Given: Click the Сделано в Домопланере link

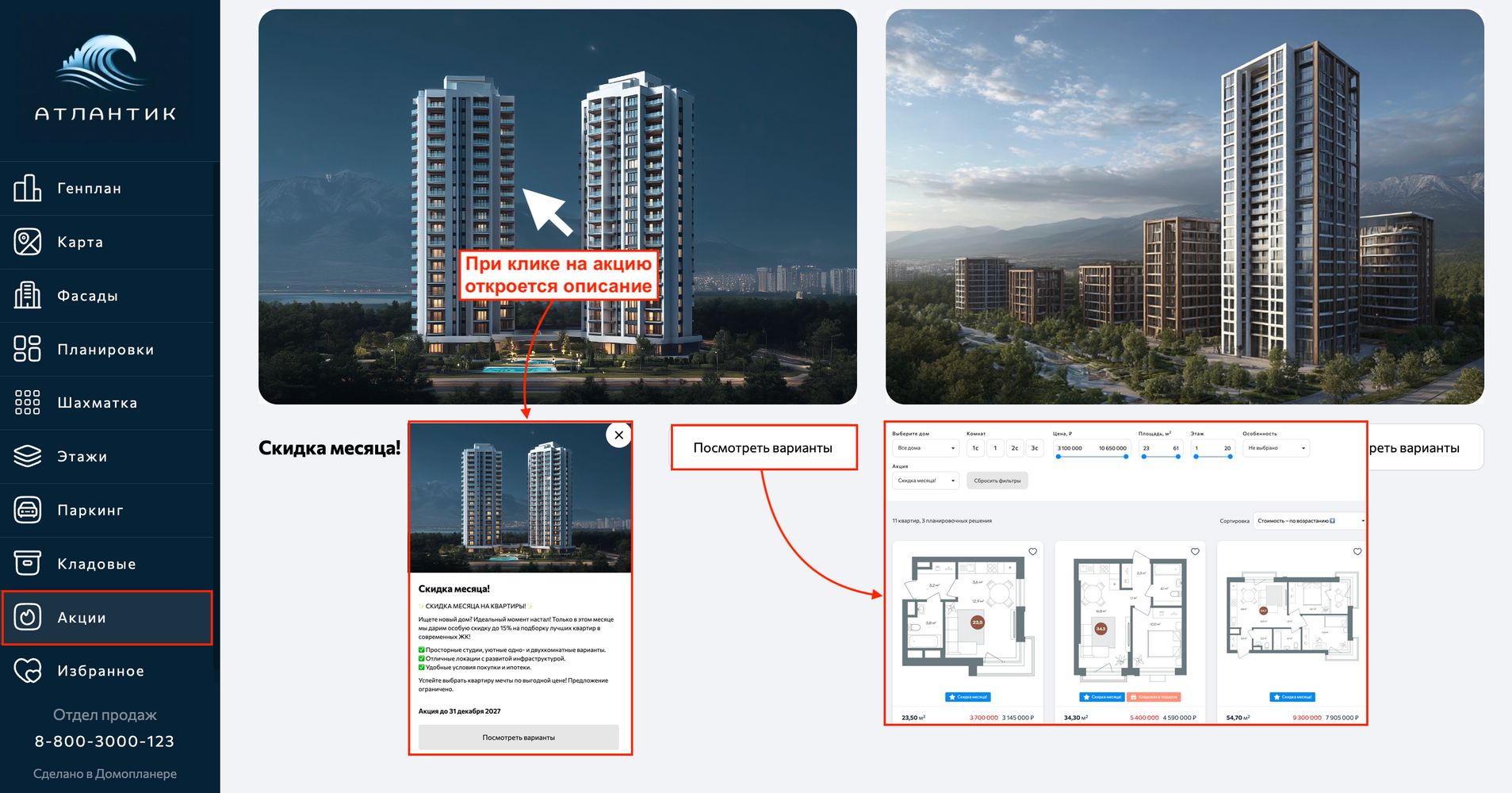Looking at the screenshot, I should (x=105, y=774).
